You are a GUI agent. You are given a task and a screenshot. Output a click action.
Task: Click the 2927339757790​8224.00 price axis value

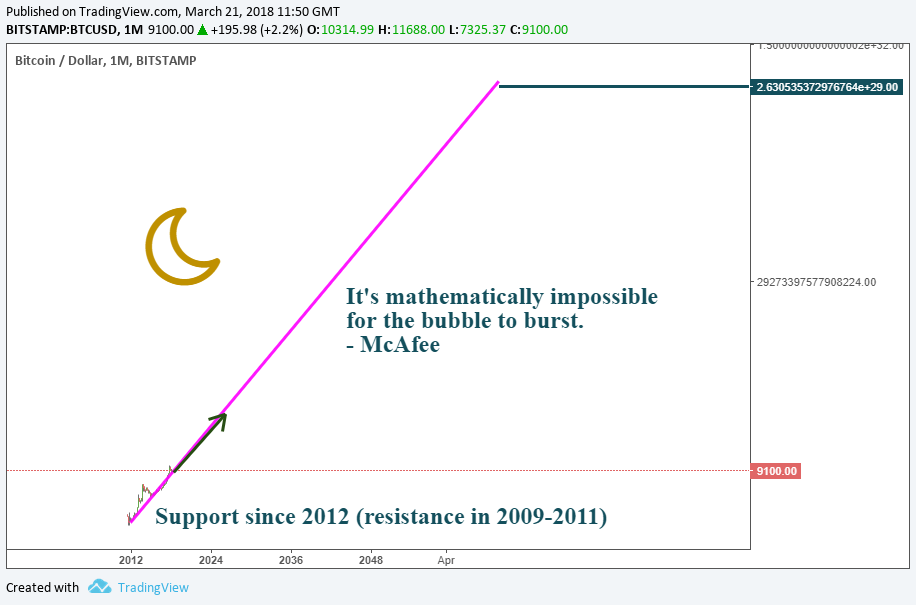click(x=816, y=282)
